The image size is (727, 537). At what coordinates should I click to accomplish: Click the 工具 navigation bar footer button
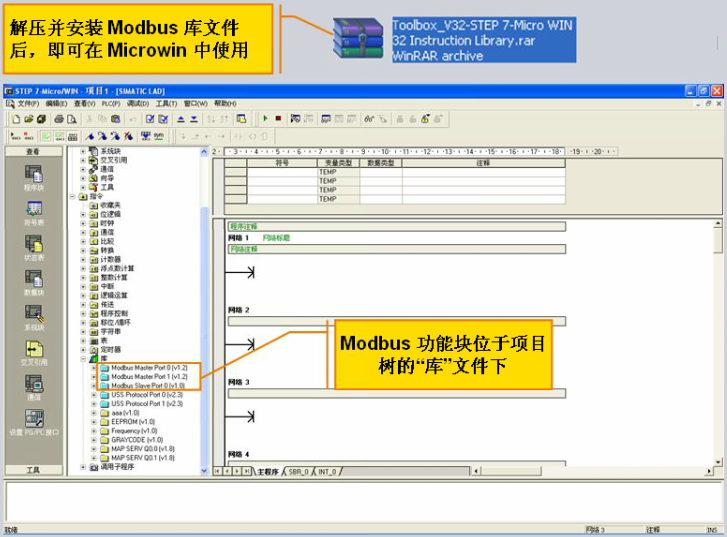click(x=33, y=470)
